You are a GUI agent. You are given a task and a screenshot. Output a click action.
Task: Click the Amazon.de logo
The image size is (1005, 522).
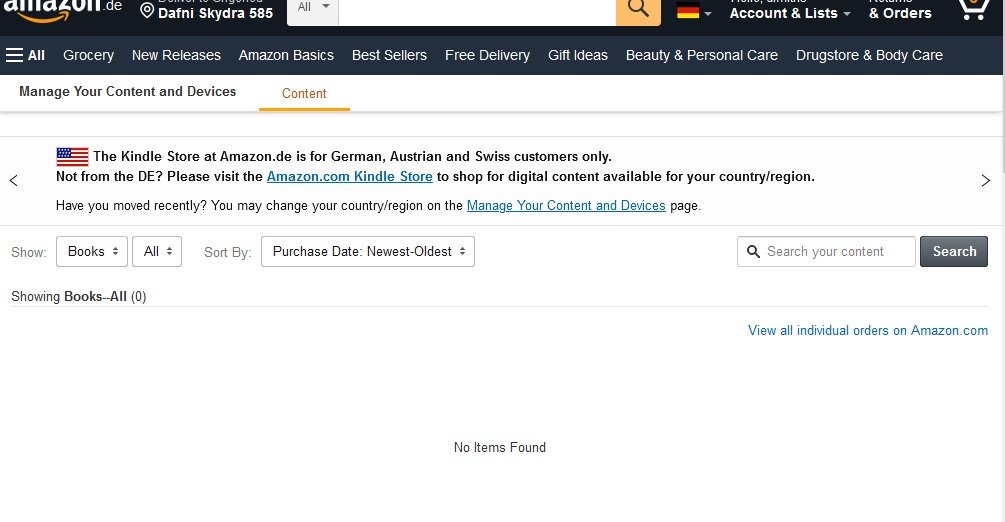(x=62, y=11)
